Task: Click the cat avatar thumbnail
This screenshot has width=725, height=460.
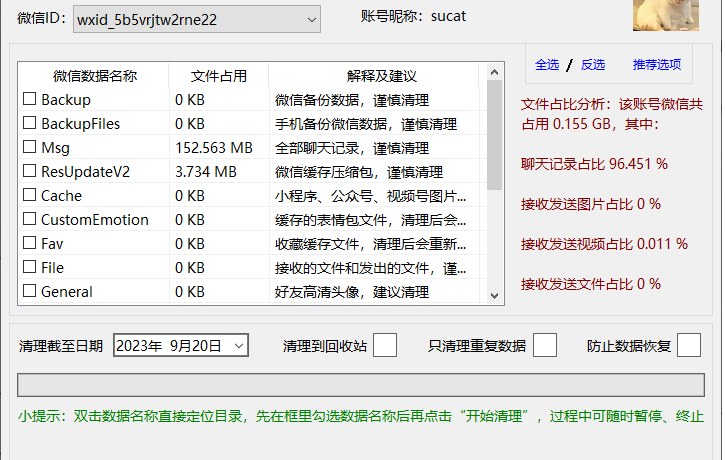Action: click(665, 14)
